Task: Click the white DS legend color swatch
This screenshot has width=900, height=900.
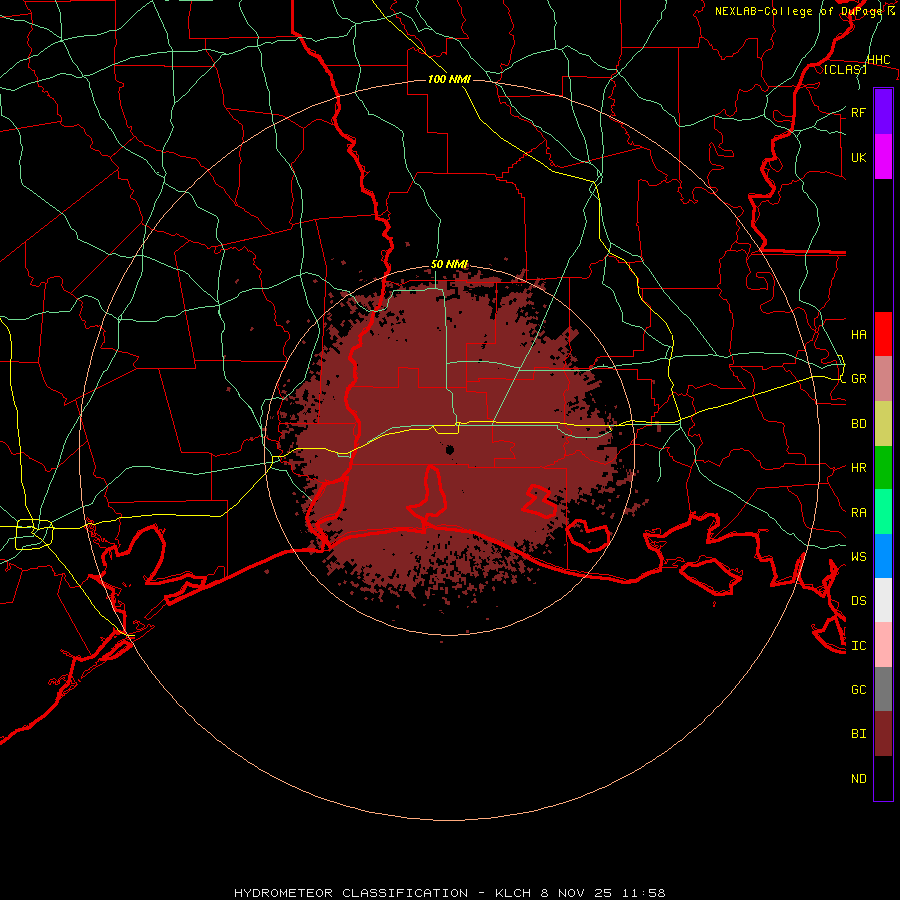Action: (883, 600)
